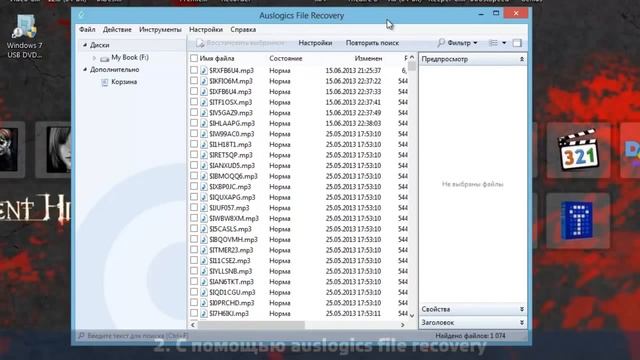The width and height of the screenshot is (640, 360).
Task: Expand the Заголовок panel
Action: 522,322
